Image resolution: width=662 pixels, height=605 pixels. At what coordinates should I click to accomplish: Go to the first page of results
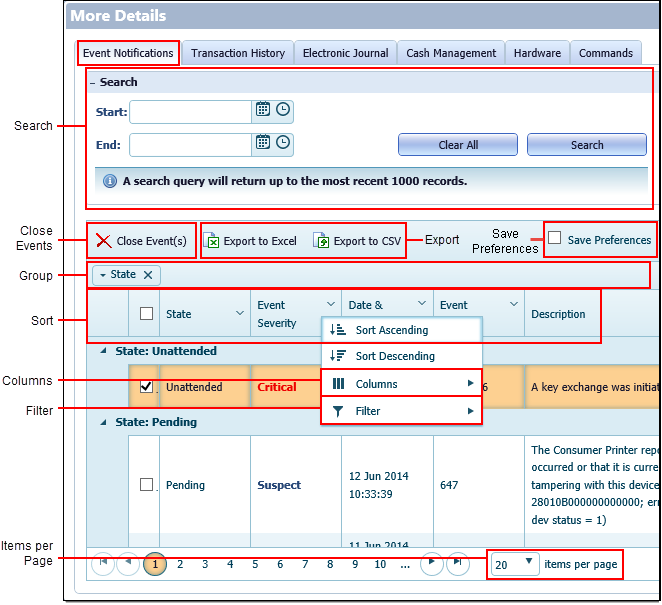pos(103,563)
